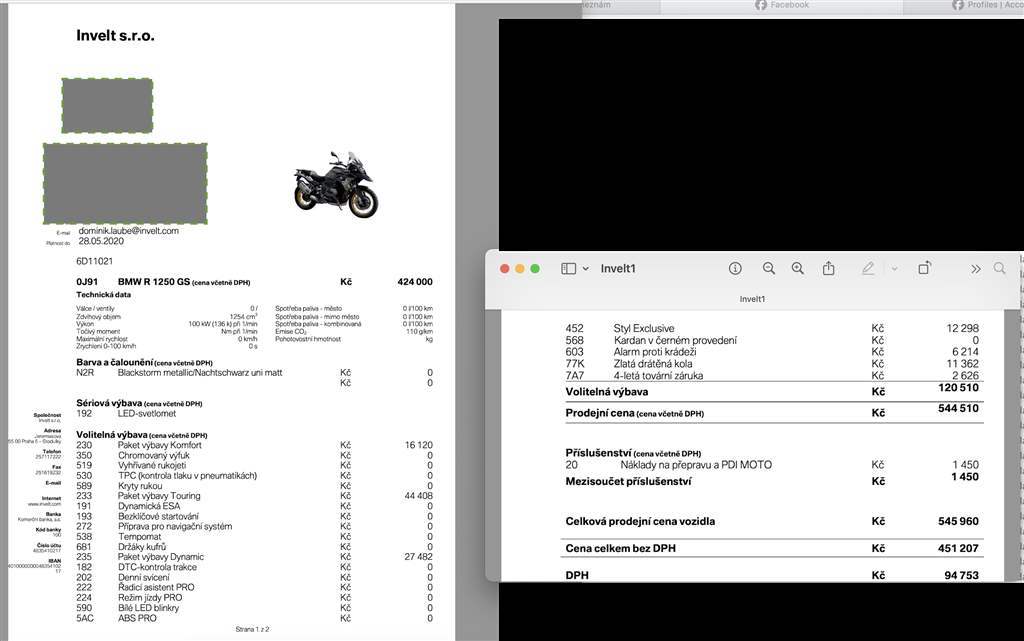Close the Invelt1 Preview window
Viewport: 1024px width, 641px height.
tap(505, 269)
